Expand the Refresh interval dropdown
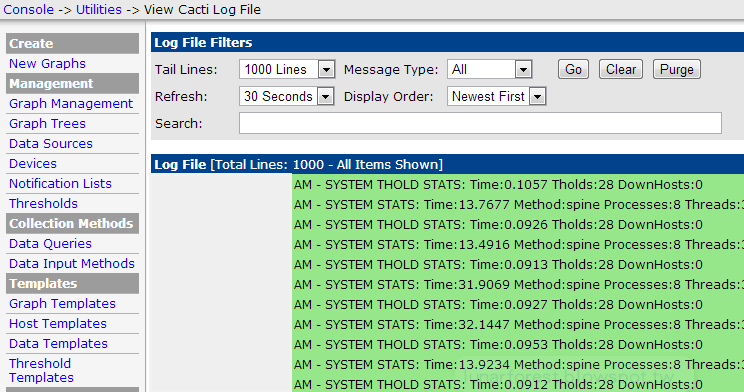 [287, 96]
